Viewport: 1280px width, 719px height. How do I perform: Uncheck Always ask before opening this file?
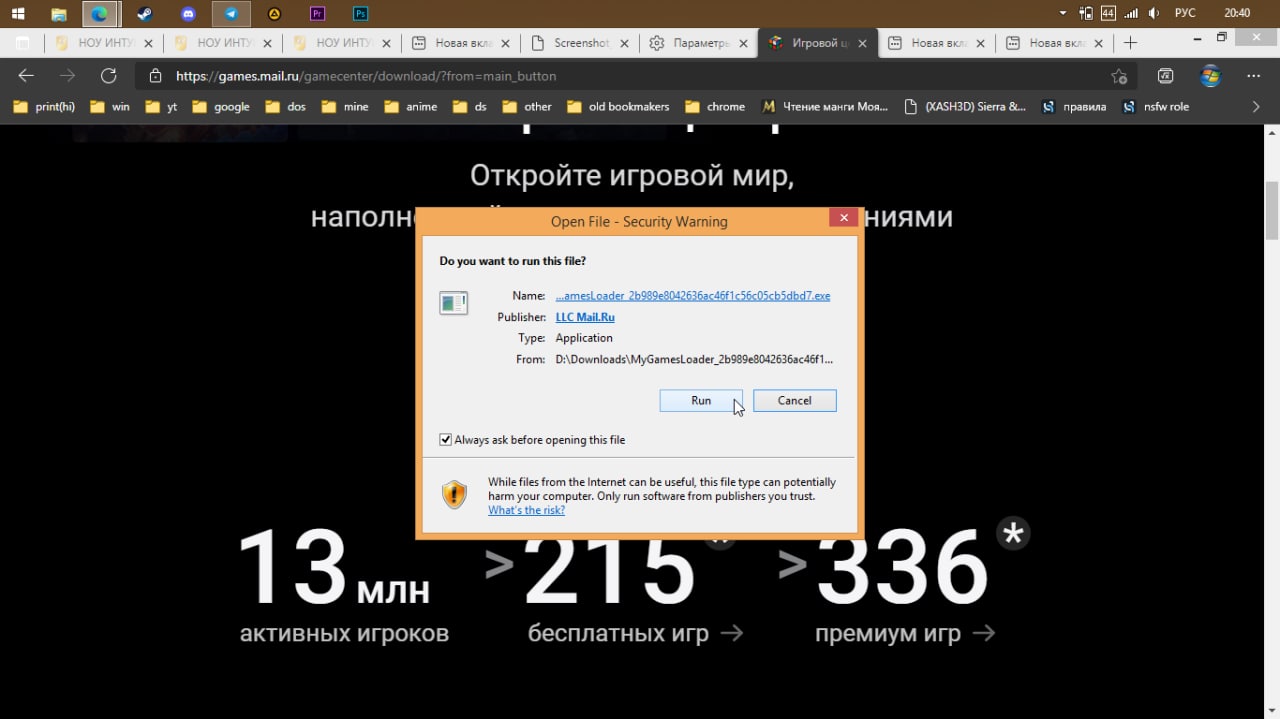[446, 440]
